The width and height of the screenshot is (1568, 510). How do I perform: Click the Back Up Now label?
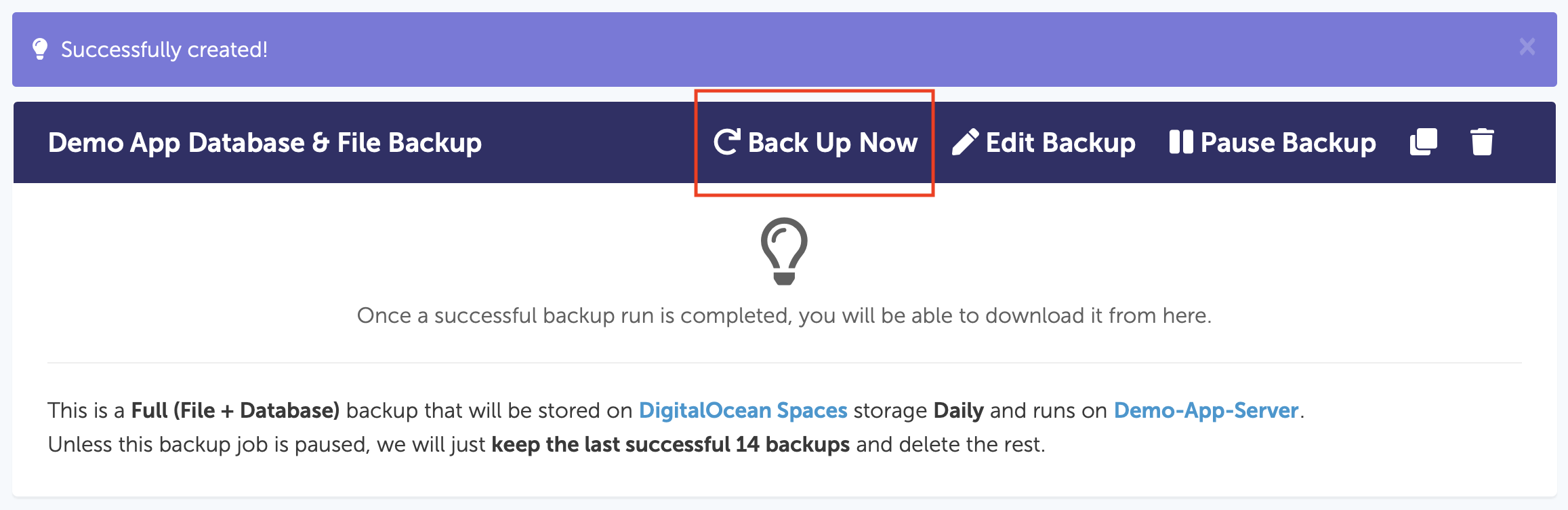tap(833, 142)
